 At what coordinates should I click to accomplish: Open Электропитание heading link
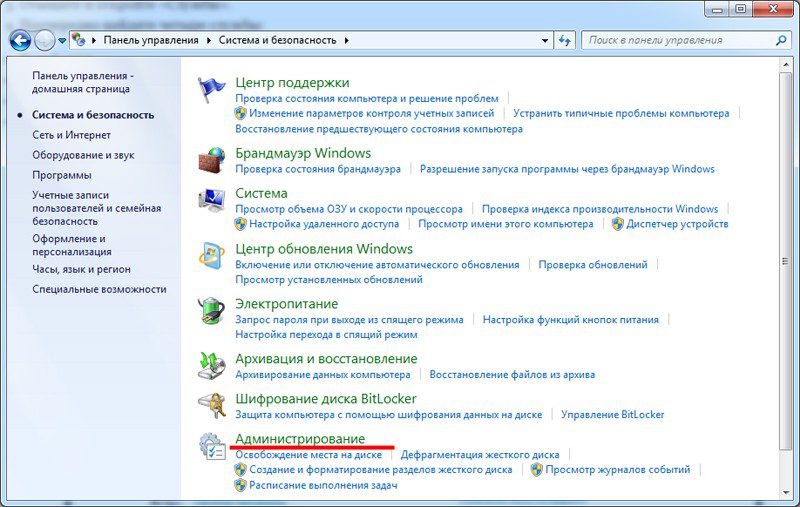tap(287, 304)
